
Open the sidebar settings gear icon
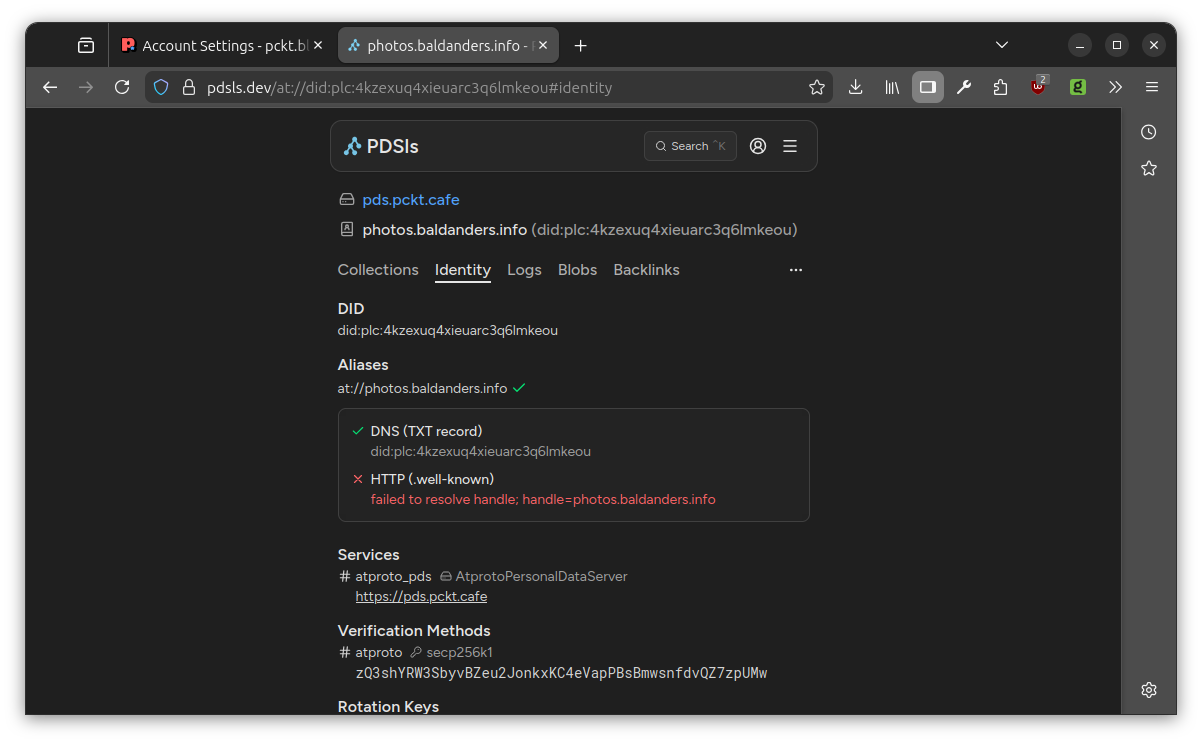click(1149, 690)
